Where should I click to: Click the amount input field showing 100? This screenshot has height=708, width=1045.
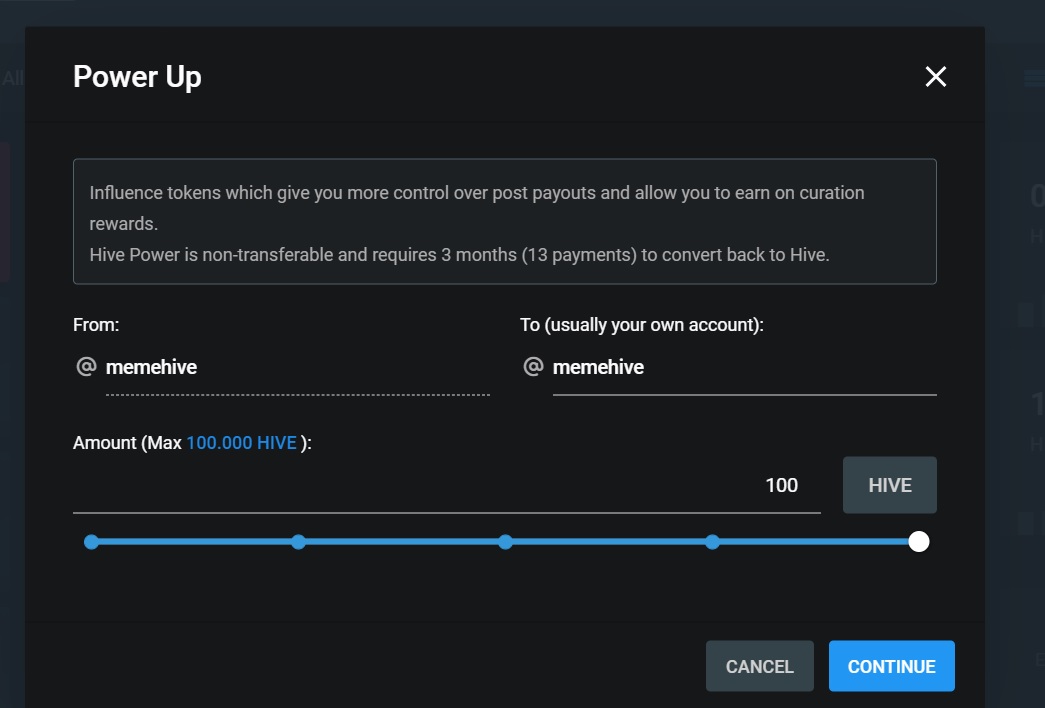pos(447,485)
